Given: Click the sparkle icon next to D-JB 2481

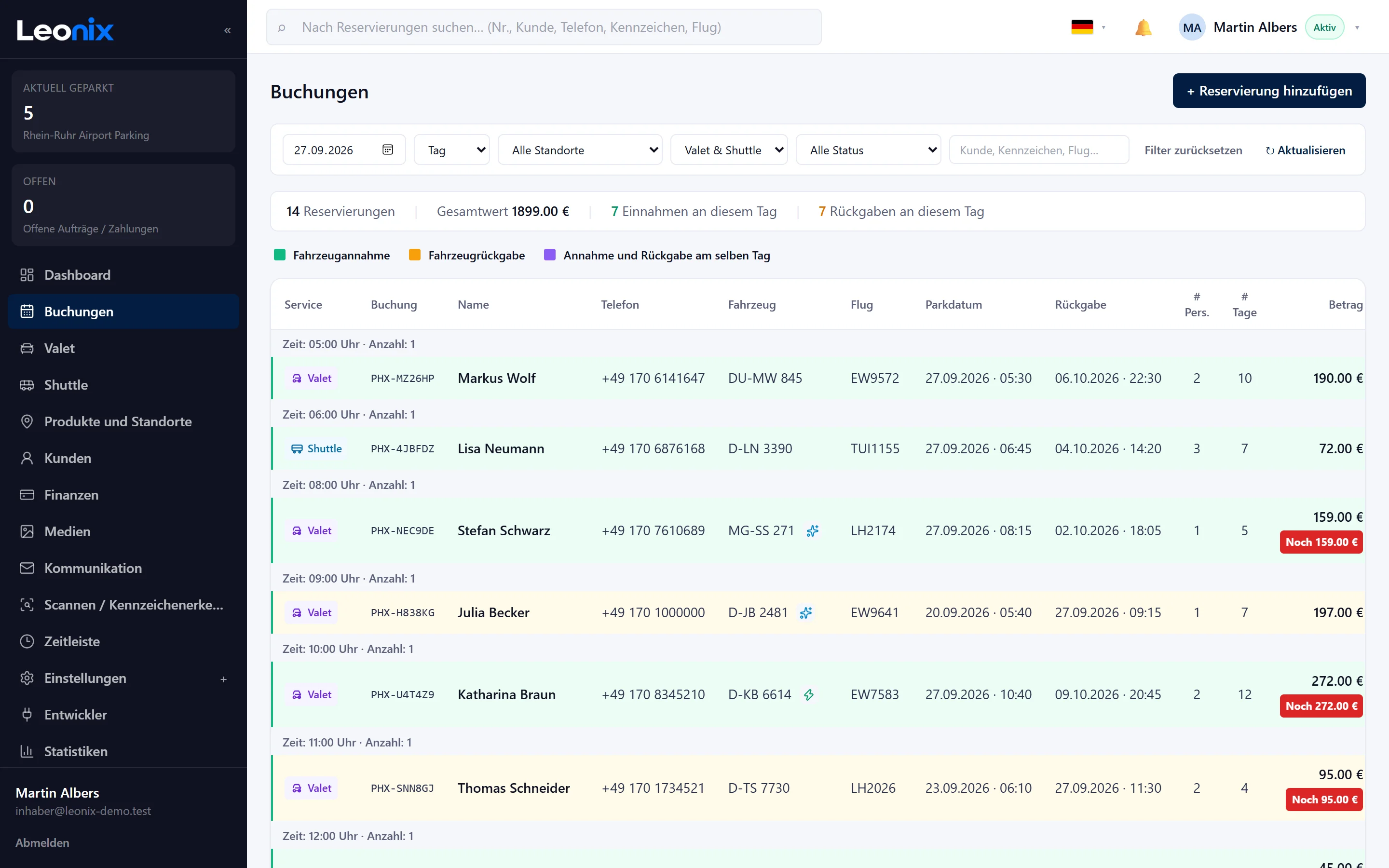Looking at the screenshot, I should click(x=806, y=612).
